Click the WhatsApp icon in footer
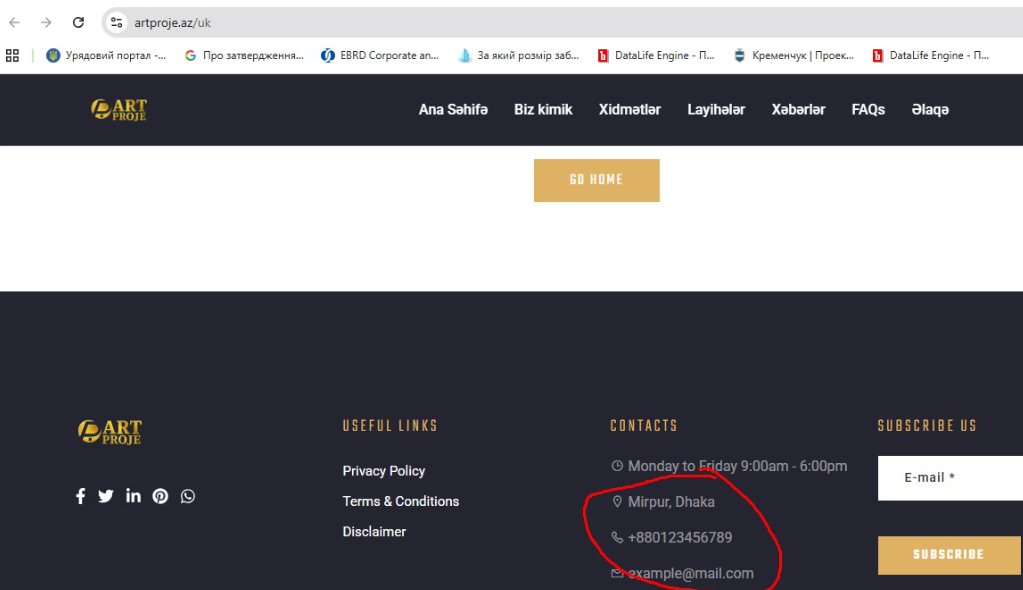 click(x=188, y=496)
